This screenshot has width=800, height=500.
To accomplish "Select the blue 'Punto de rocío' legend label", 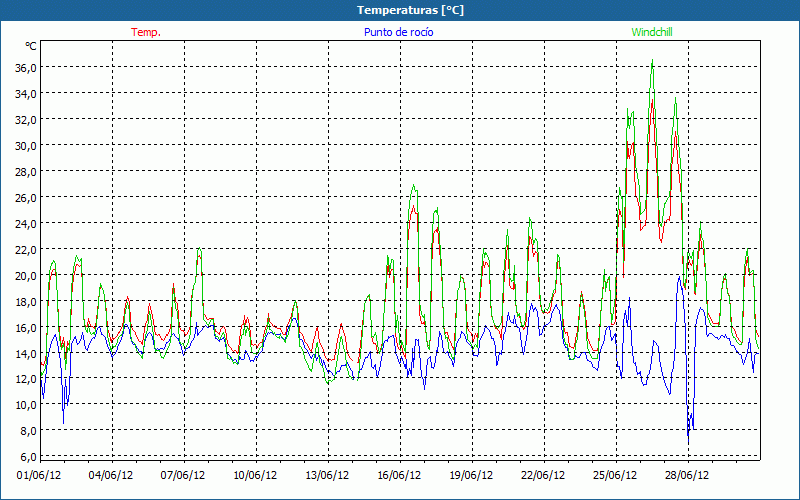I will pos(398,32).
